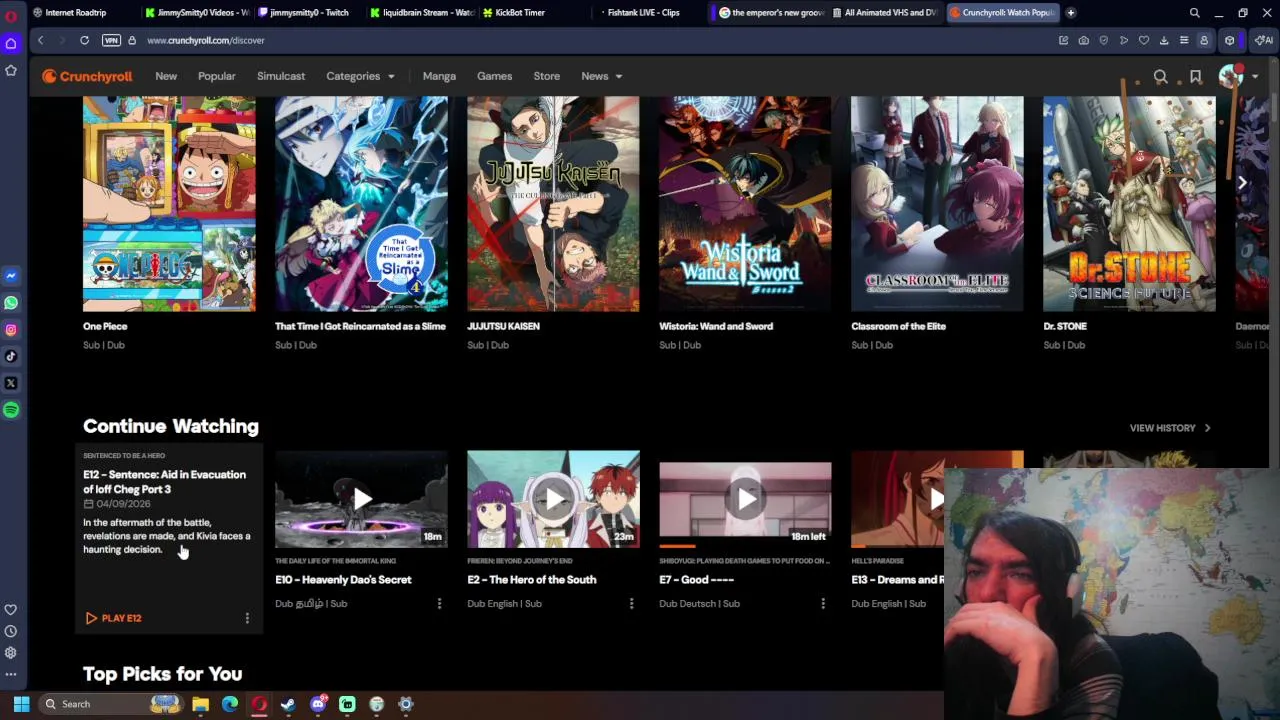Toggle the VPN badge in the address bar
The image size is (1280, 720).
111,40
